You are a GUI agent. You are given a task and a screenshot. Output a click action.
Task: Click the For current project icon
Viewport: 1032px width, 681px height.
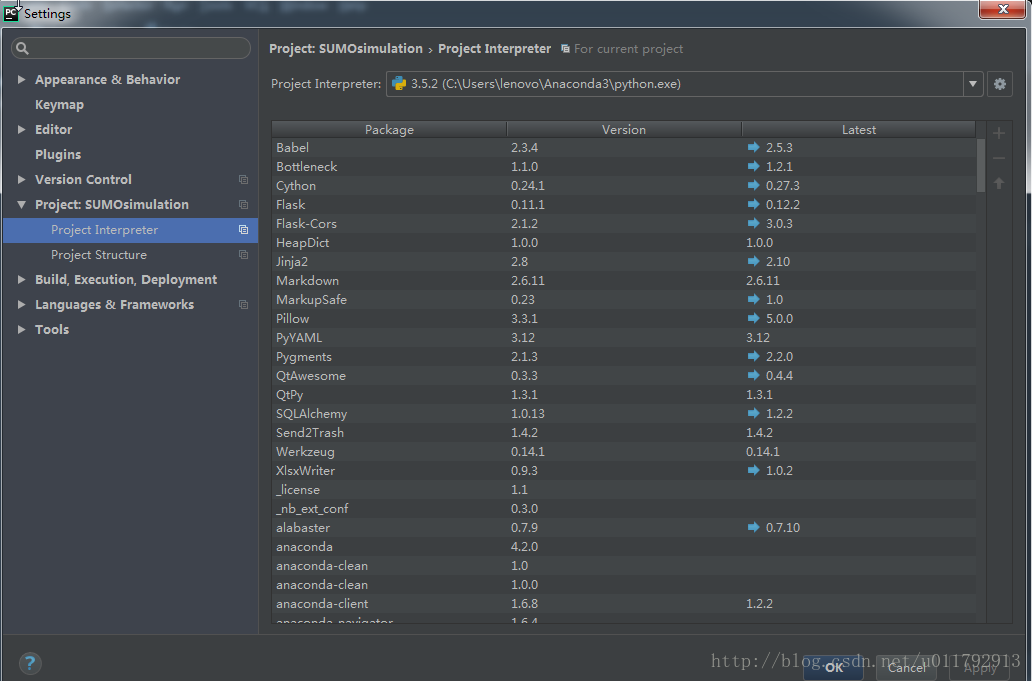565,49
